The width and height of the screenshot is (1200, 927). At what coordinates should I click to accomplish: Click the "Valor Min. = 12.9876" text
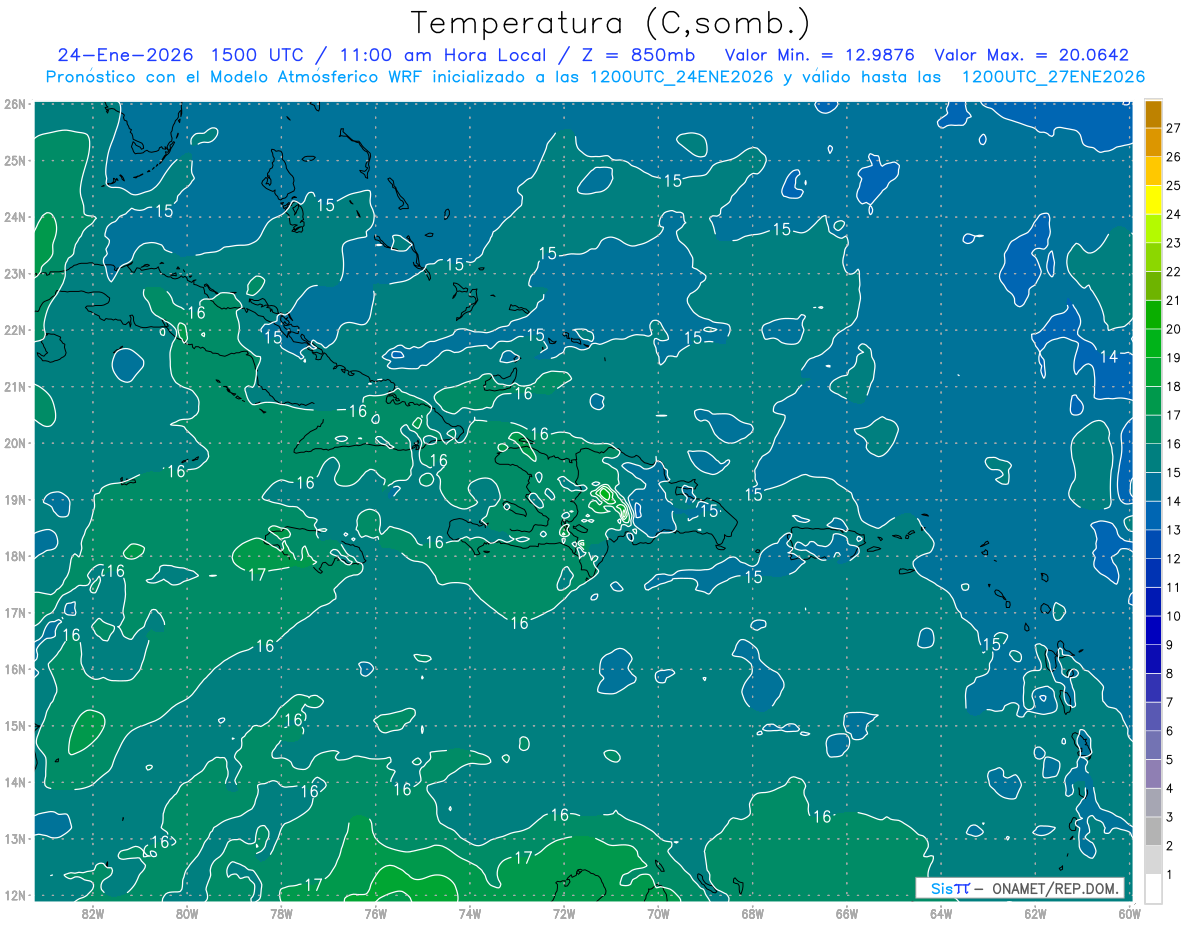pyautogui.click(x=820, y=55)
